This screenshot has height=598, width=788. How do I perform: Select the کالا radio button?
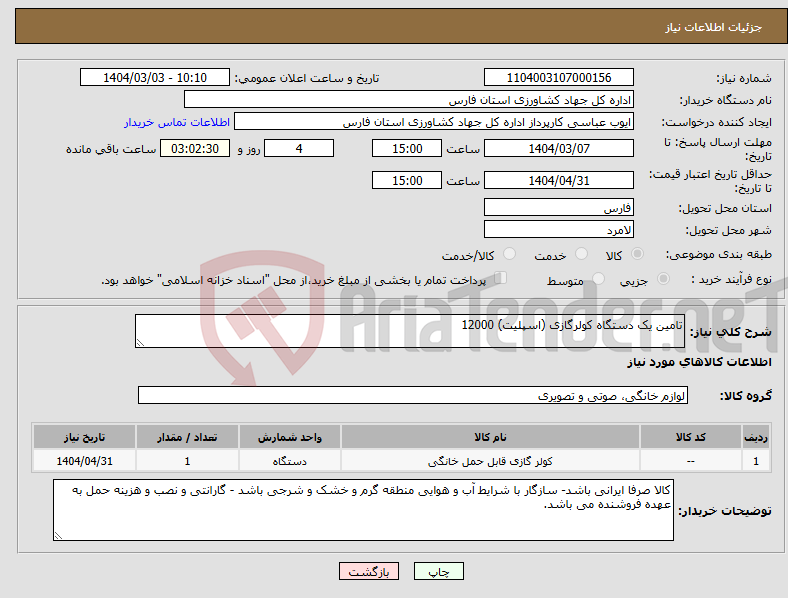[637, 254]
